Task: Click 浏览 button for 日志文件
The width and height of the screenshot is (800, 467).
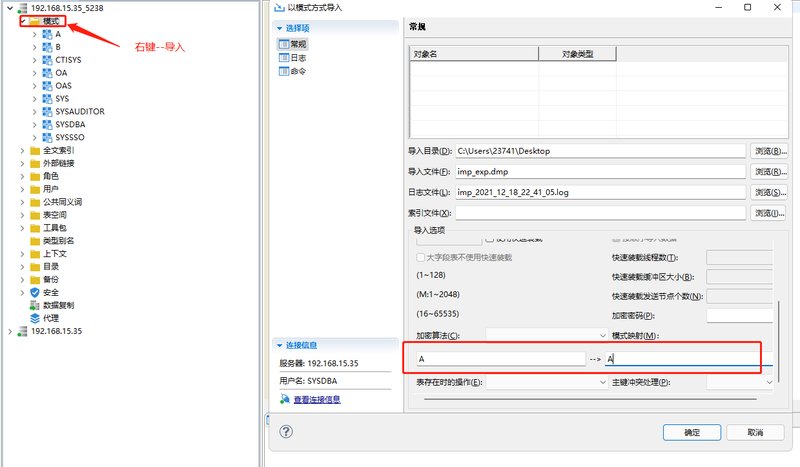Action: tap(768, 192)
